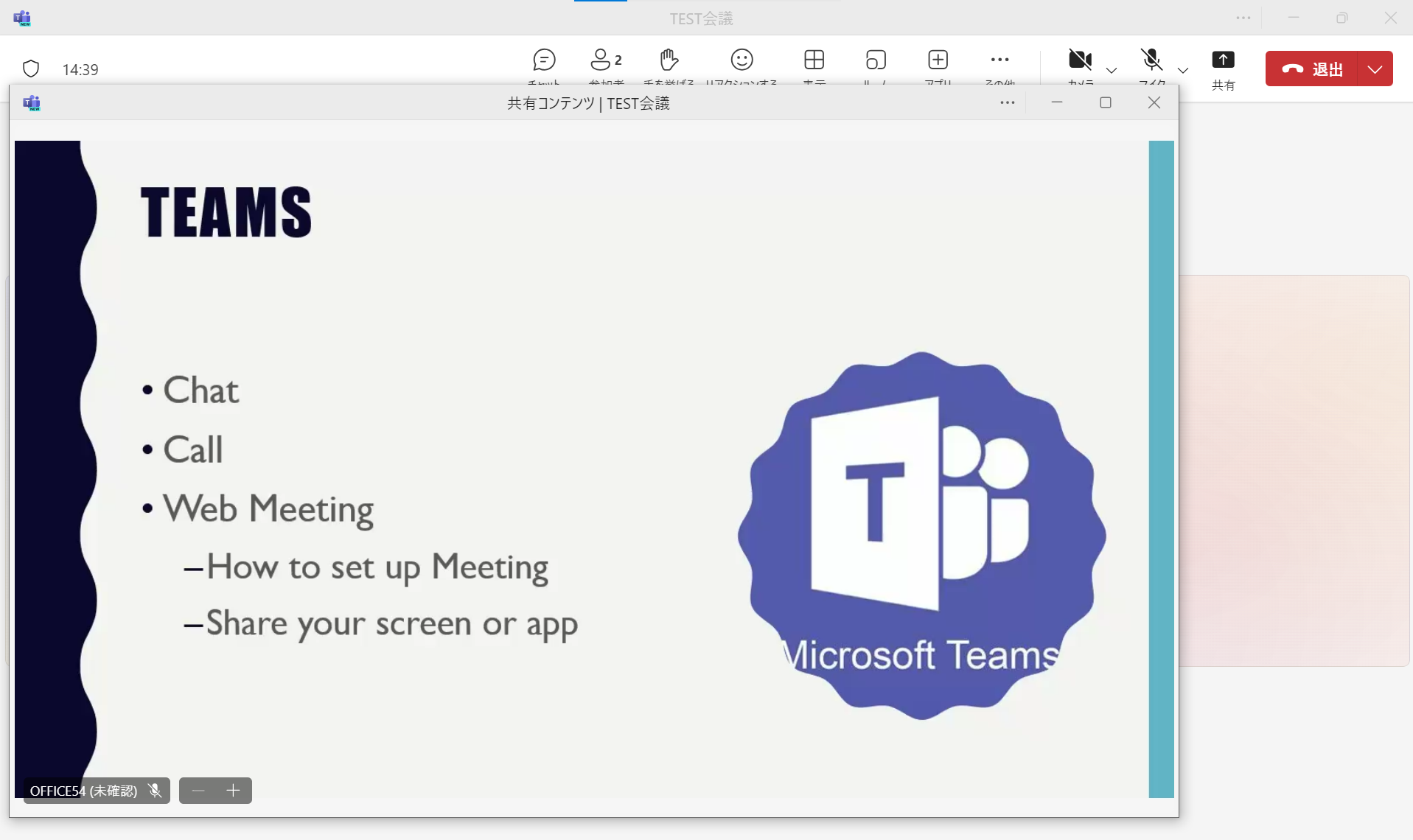This screenshot has height=840, width=1413.
Task: Click the meeting timer 14:39
Action: [80, 69]
